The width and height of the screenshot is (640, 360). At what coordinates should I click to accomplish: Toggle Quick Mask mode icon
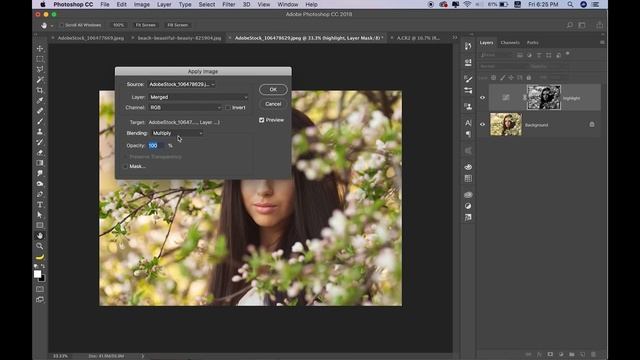[x=40, y=289]
